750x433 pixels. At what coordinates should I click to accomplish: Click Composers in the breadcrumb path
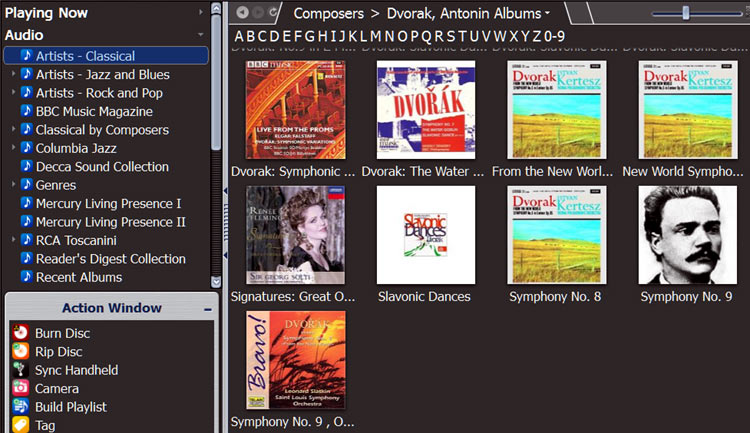tap(327, 13)
